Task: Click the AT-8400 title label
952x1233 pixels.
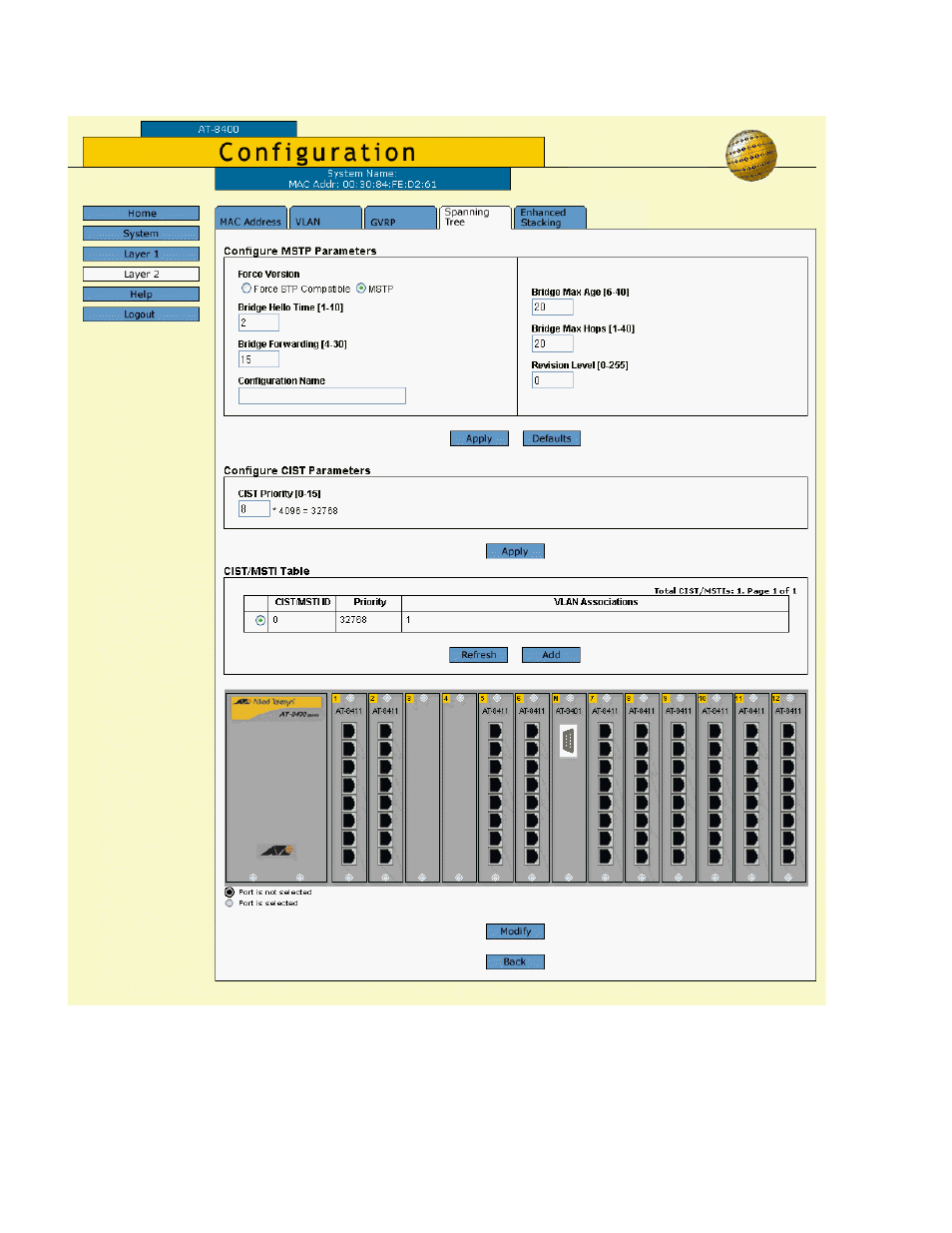Action: click(x=219, y=129)
